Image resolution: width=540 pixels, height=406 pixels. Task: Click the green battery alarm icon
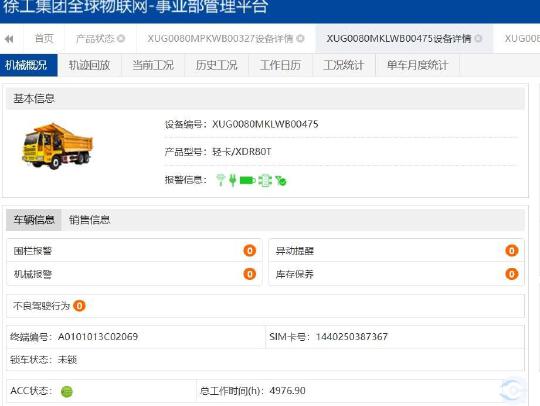(x=247, y=180)
